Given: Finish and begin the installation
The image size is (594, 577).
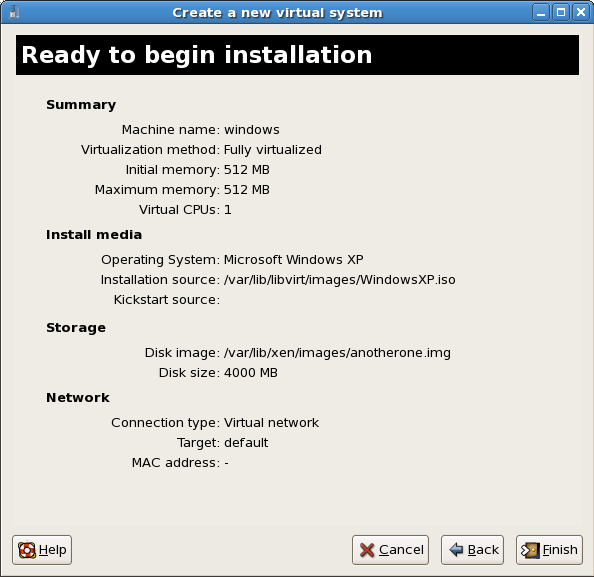Looking at the screenshot, I should tap(549, 550).
